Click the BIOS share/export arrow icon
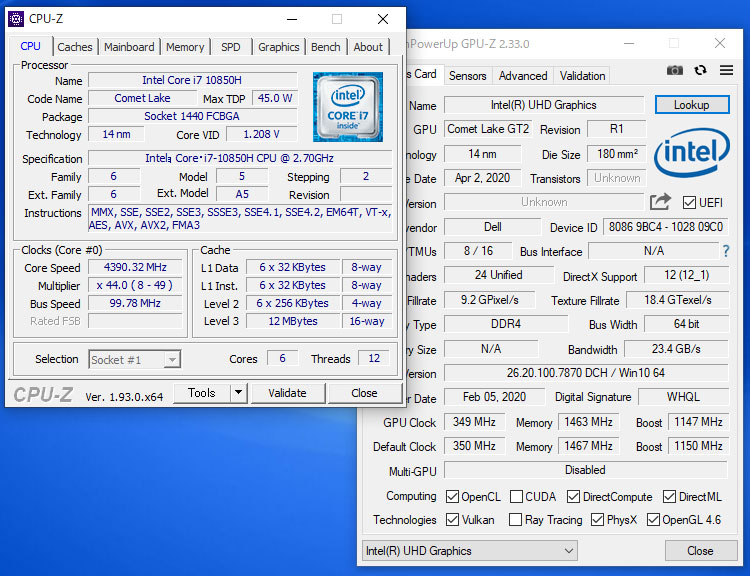Image resolution: width=750 pixels, height=576 pixels. pos(660,201)
